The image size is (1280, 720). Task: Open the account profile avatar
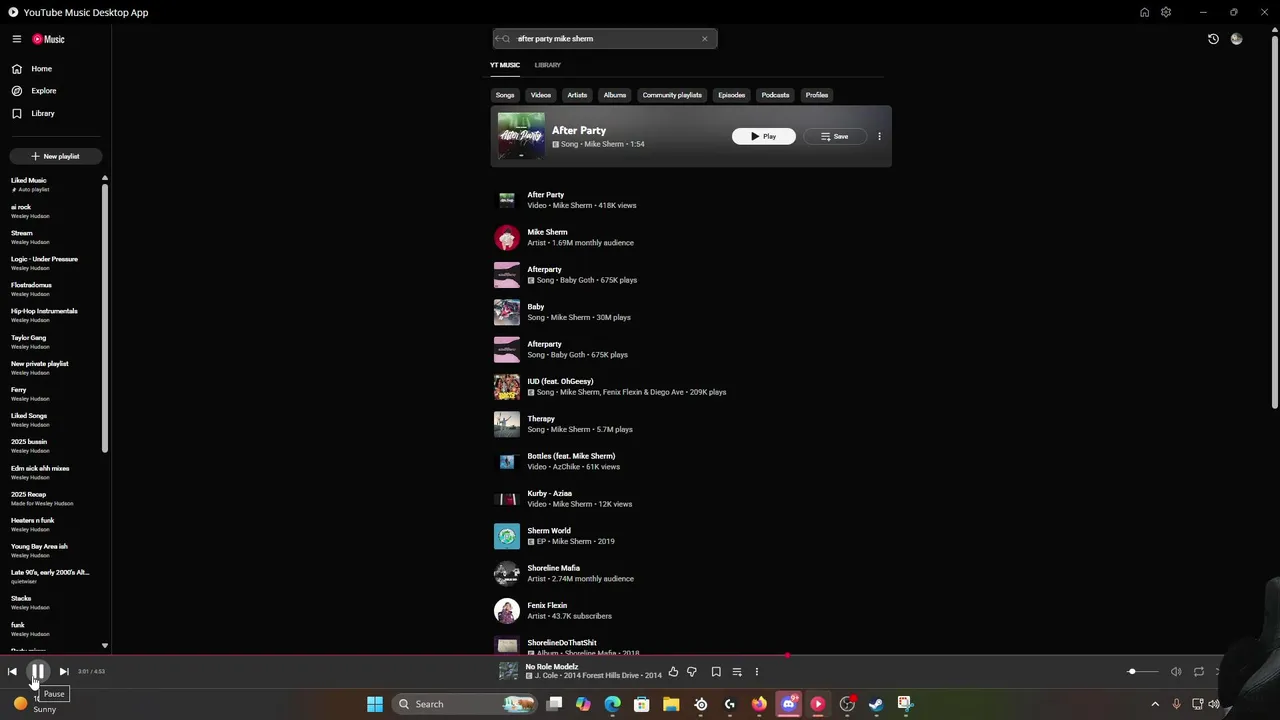[x=1237, y=39]
